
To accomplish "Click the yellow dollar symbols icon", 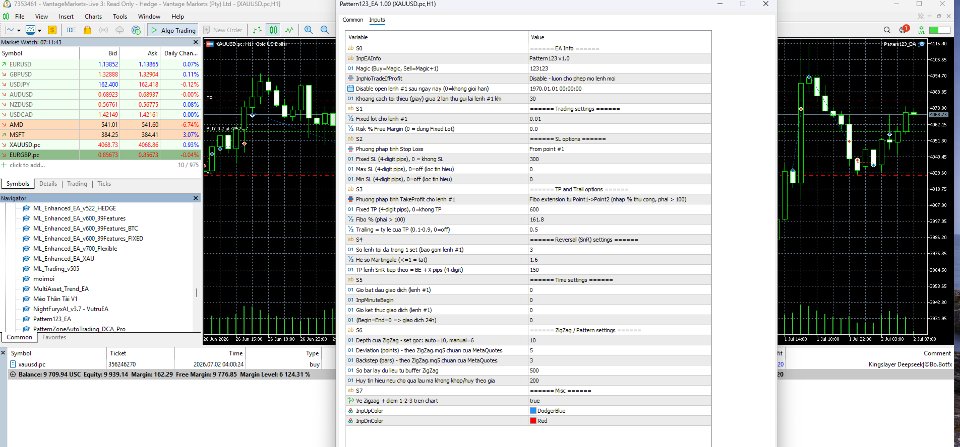I will click(x=52, y=30).
